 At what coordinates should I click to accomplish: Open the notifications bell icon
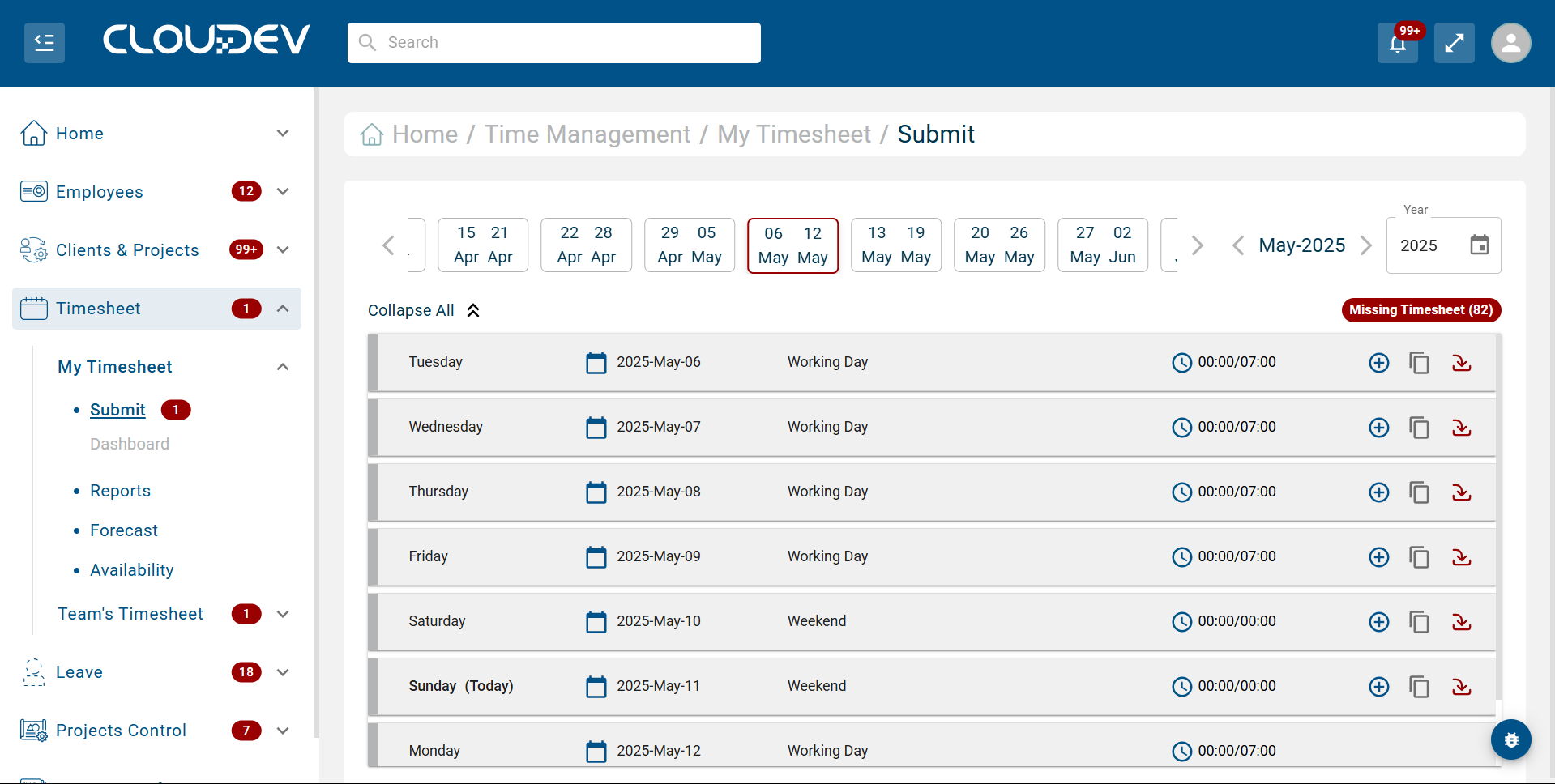1397,43
